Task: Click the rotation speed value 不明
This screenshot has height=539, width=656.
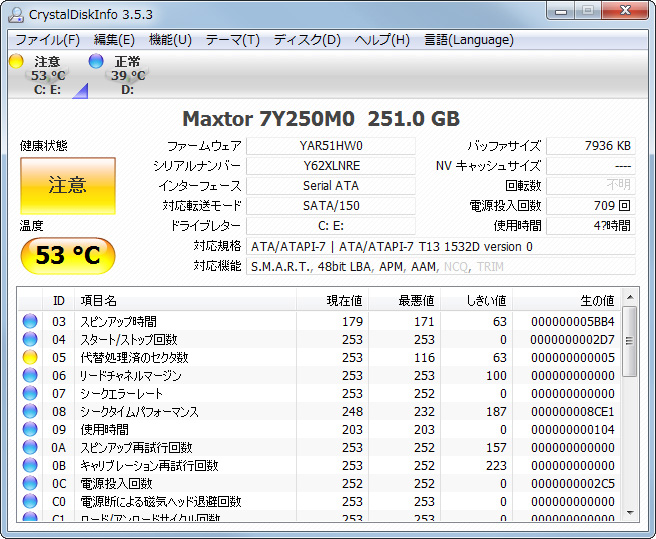Action: pyautogui.click(x=591, y=186)
